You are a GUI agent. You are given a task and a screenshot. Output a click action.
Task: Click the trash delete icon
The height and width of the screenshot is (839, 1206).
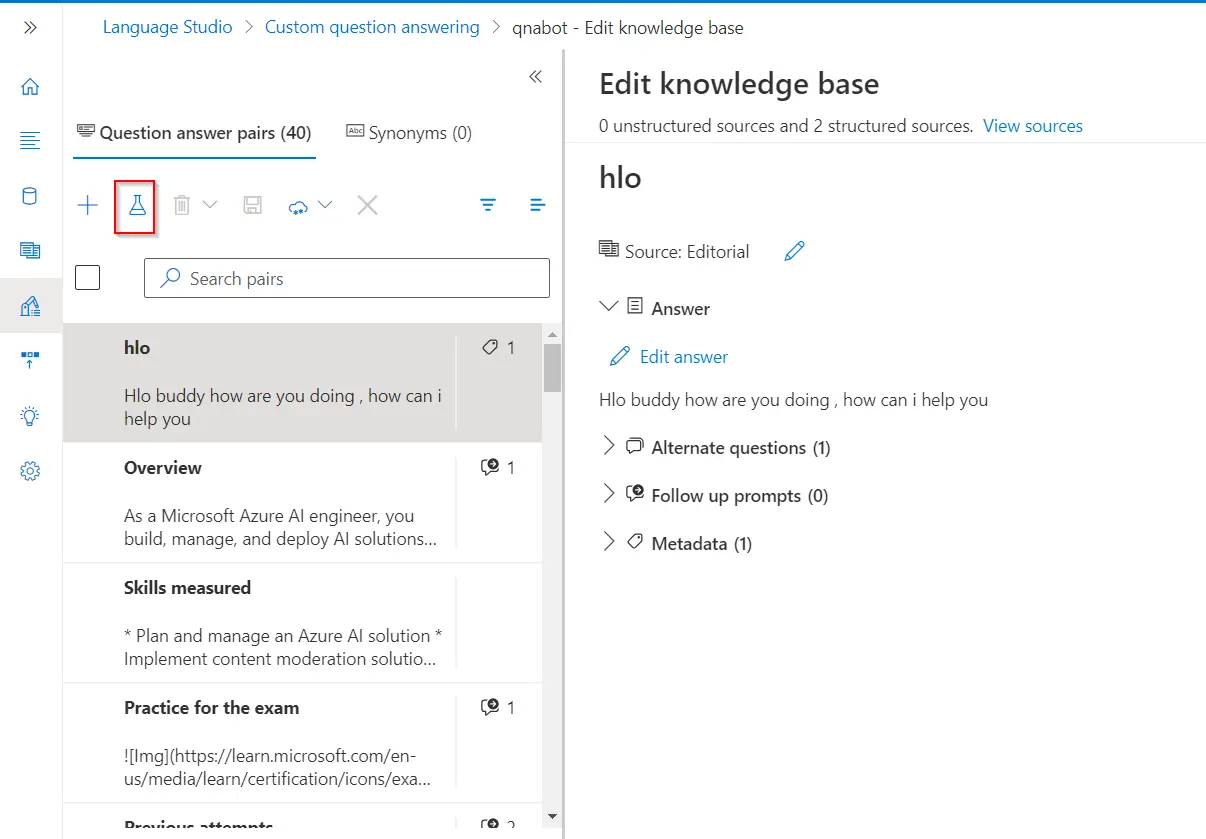coord(182,206)
